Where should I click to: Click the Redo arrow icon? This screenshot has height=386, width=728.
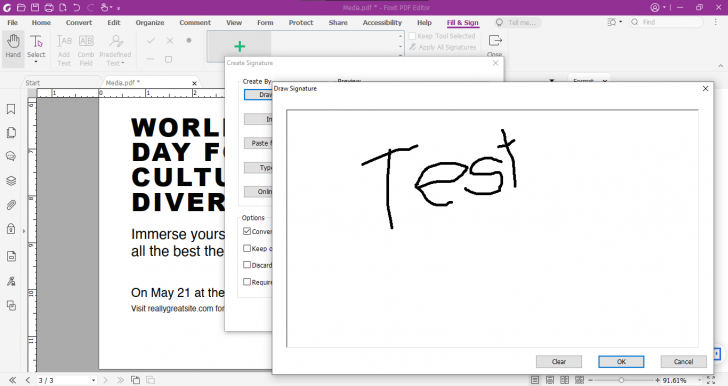91,7
